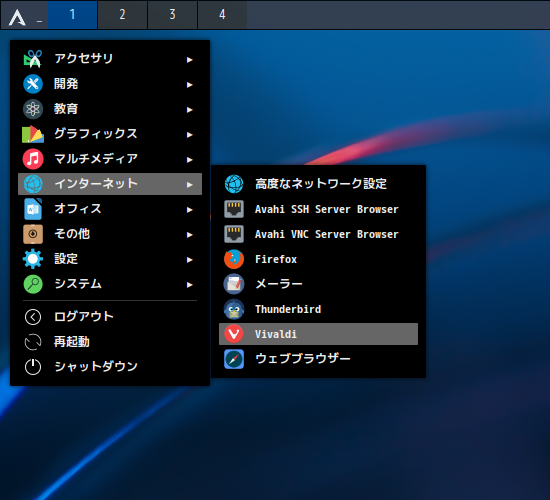Click the Firefox fox icon
Viewport: 550px width, 500px height.
[x=234, y=259]
